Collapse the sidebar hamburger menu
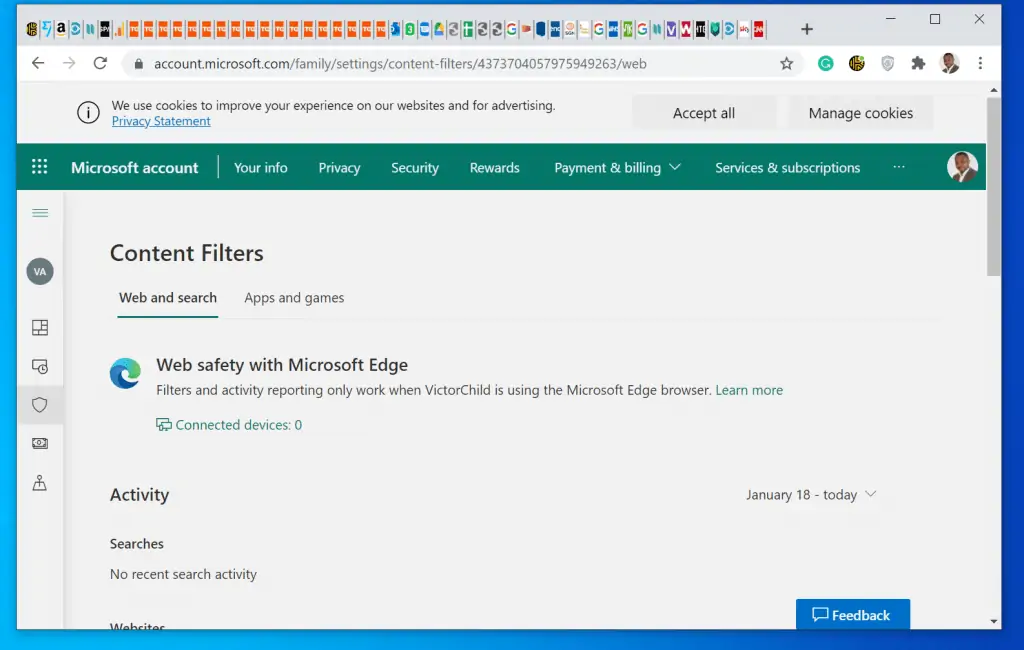Screen dimensions: 1024x650 (x=40, y=213)
